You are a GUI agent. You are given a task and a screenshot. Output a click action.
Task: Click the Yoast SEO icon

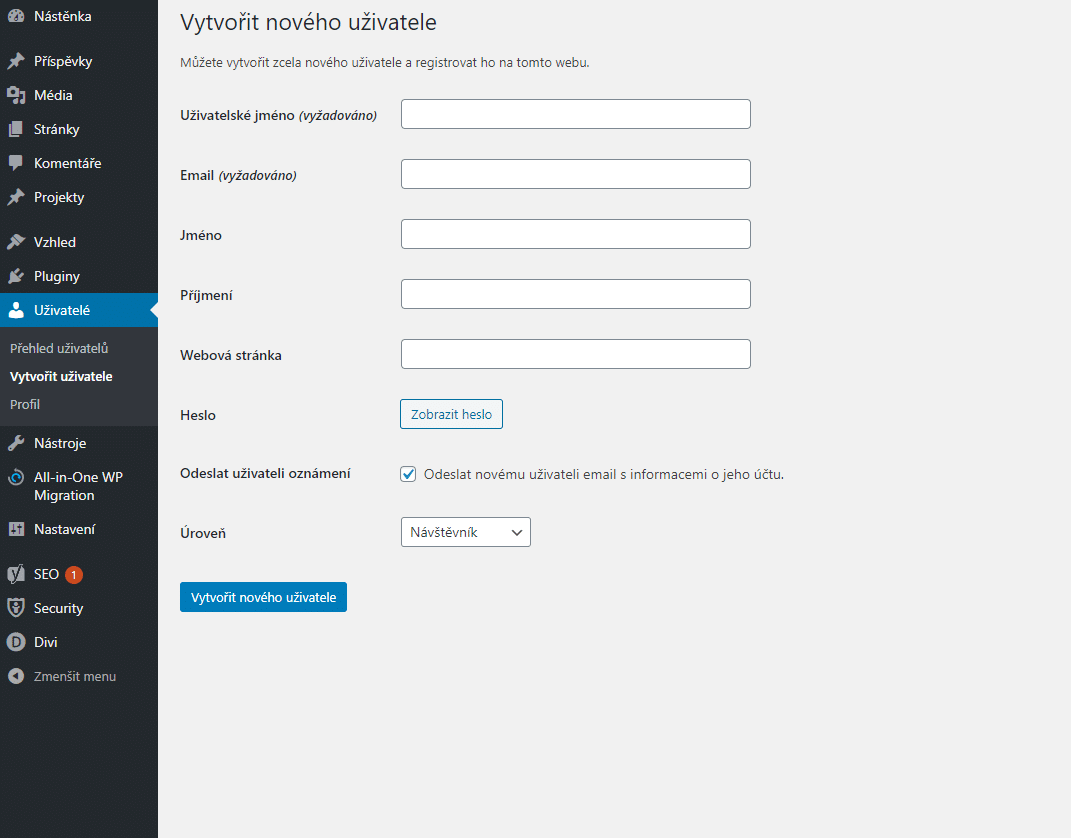[16, 574]
